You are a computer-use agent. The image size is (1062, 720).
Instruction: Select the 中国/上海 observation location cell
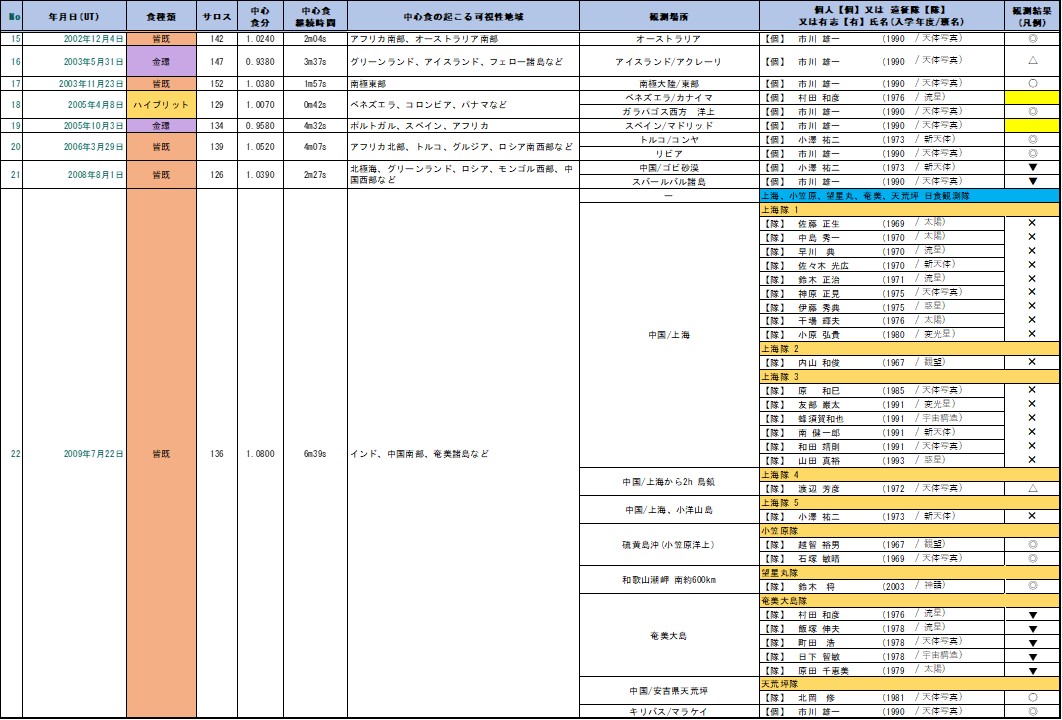click(670, 335)
